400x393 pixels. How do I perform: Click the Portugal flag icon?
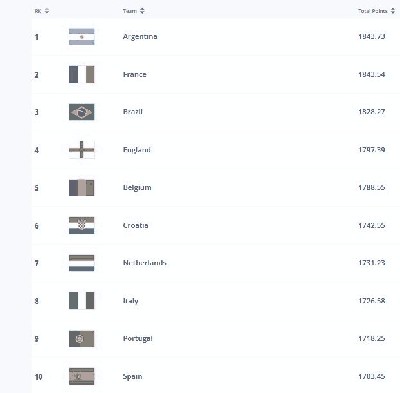(x=82, y=339)
